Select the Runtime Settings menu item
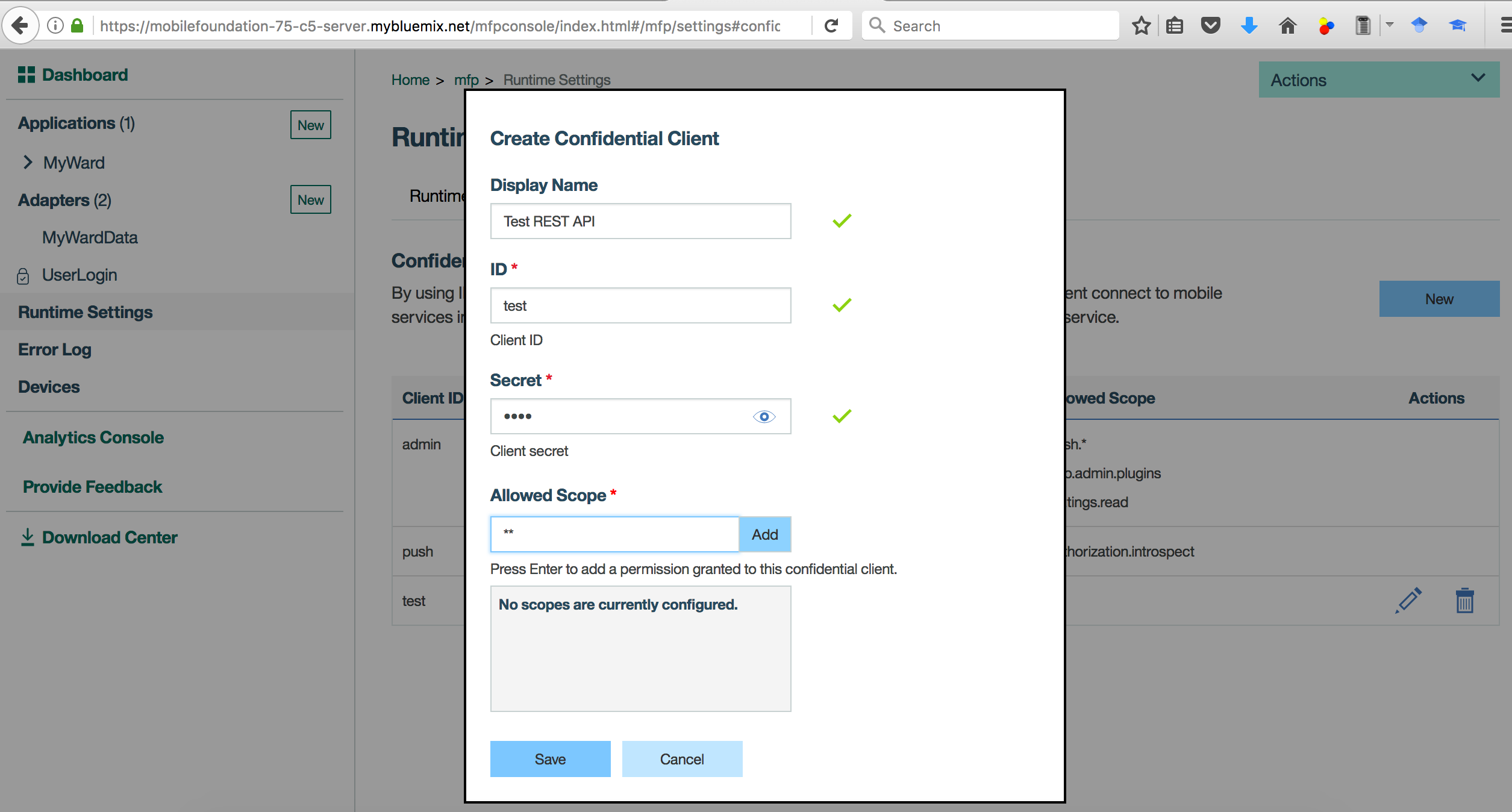 click(x=85, y=312)
